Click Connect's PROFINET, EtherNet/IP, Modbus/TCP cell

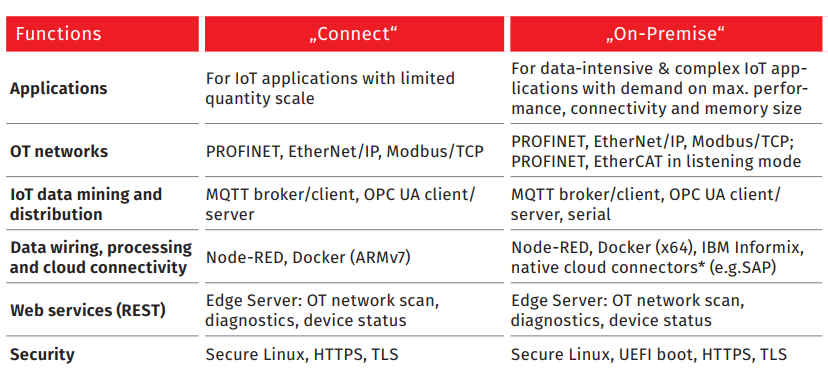coord(345,152)
